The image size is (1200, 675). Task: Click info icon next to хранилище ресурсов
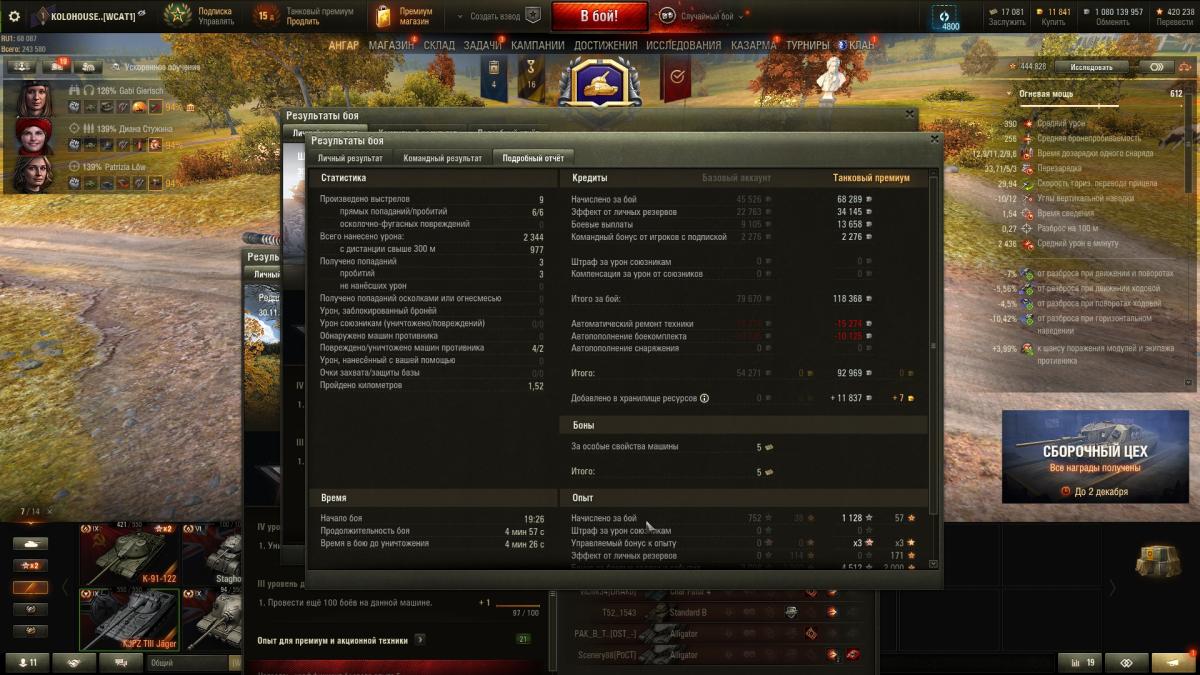point(705,398)
